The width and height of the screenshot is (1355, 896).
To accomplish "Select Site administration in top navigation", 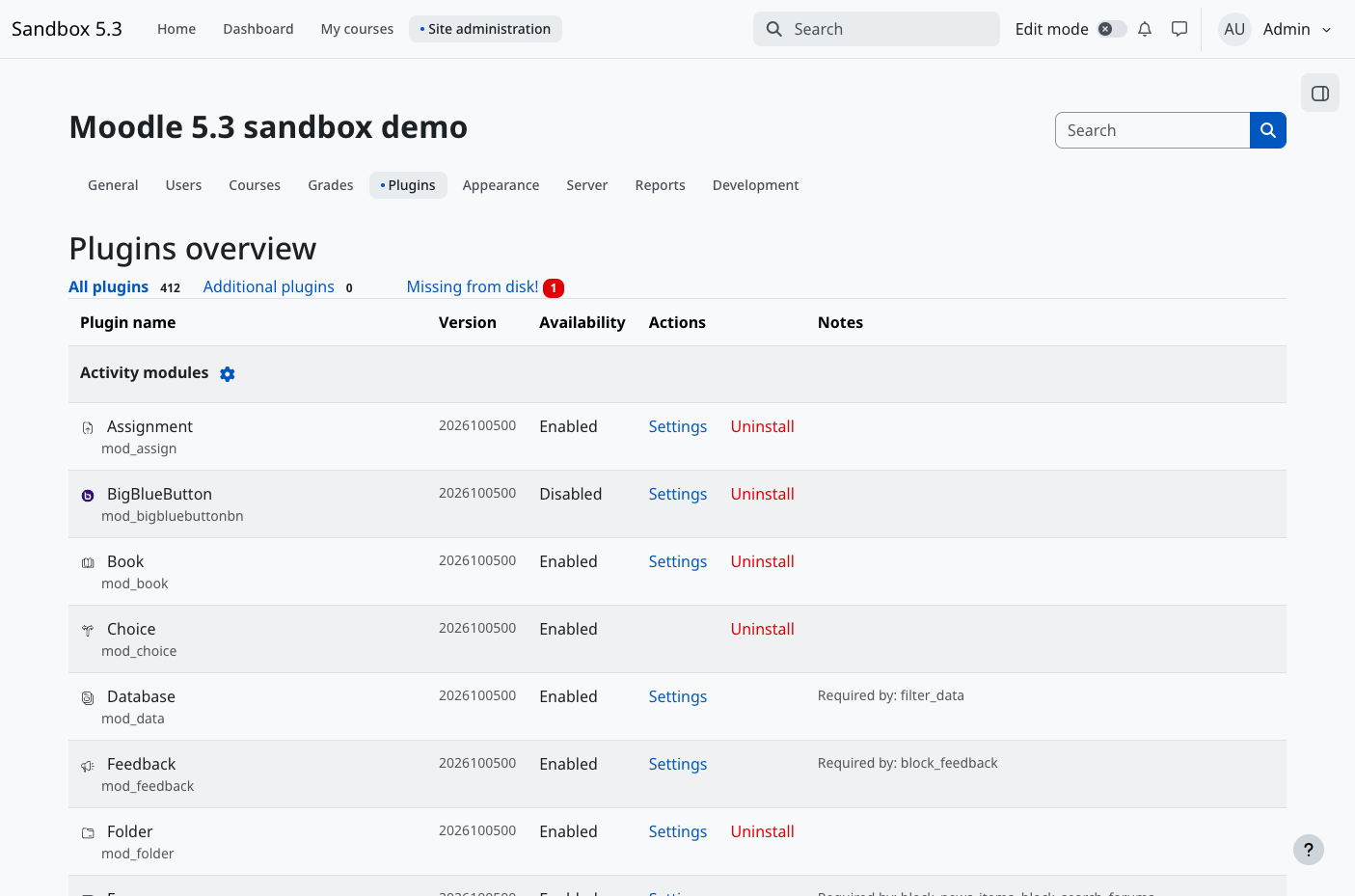I will coord(485,29).
